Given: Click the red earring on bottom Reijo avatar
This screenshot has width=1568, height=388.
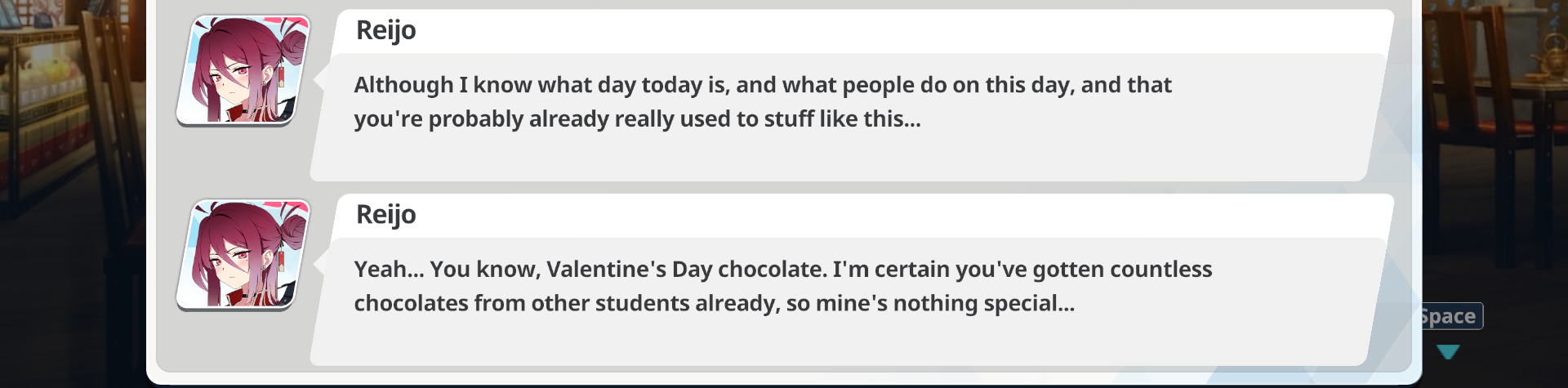Looking at the screenshot, I should [x=282, y=261].
